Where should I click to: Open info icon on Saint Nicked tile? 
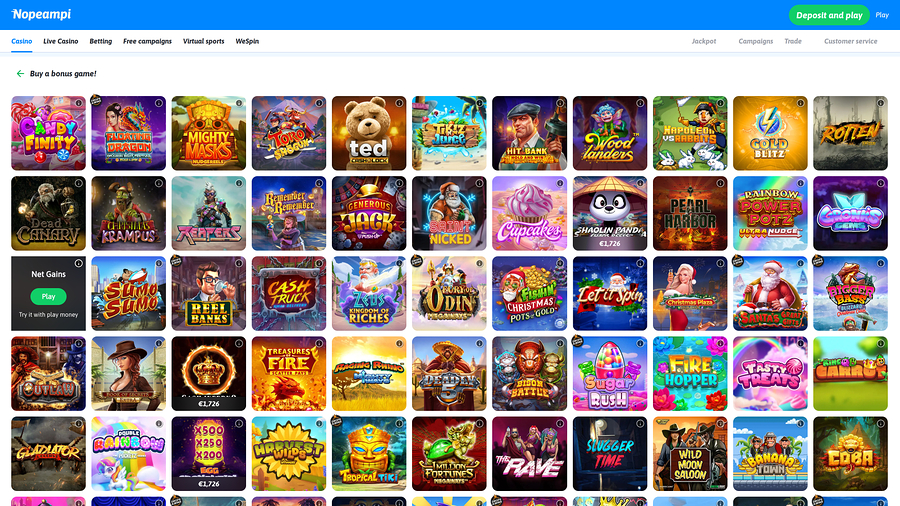click(479, 184)
